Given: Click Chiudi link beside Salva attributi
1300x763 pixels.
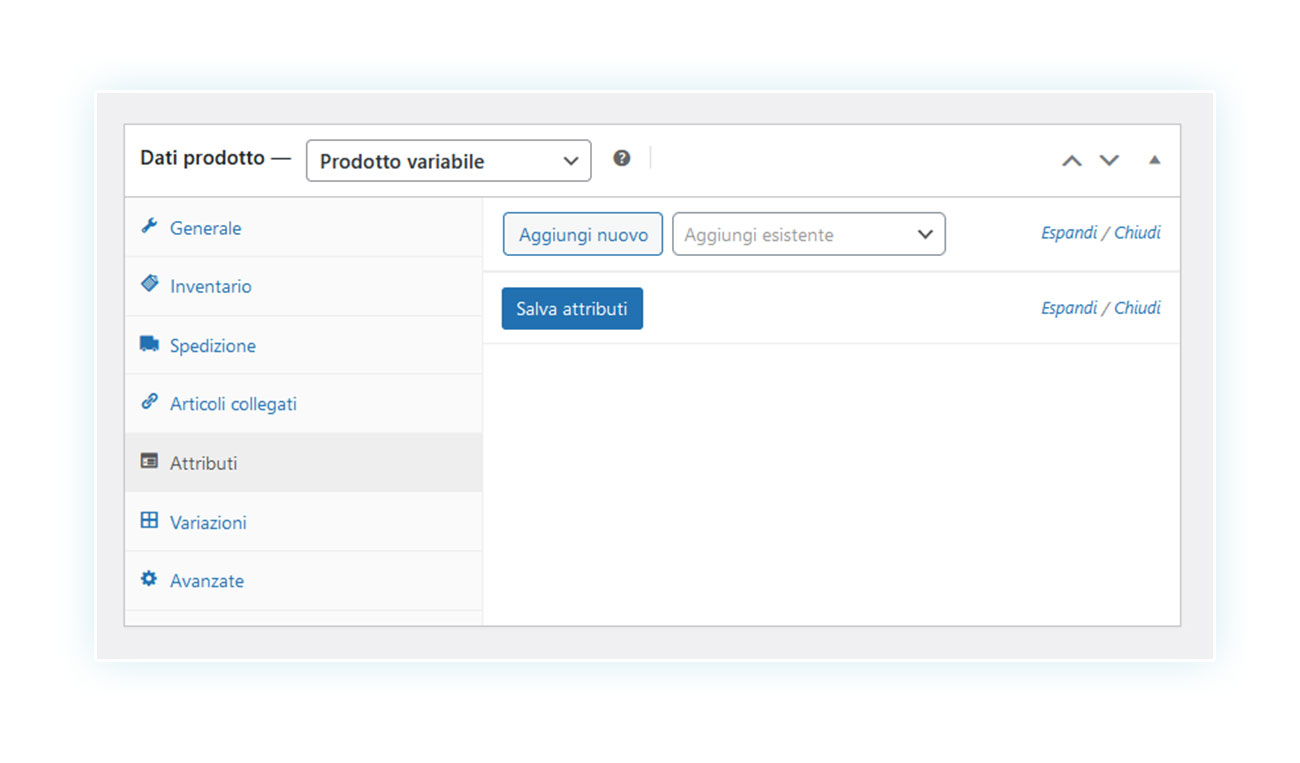Looking at the screenshot, I should click(x=1138, y=307).
